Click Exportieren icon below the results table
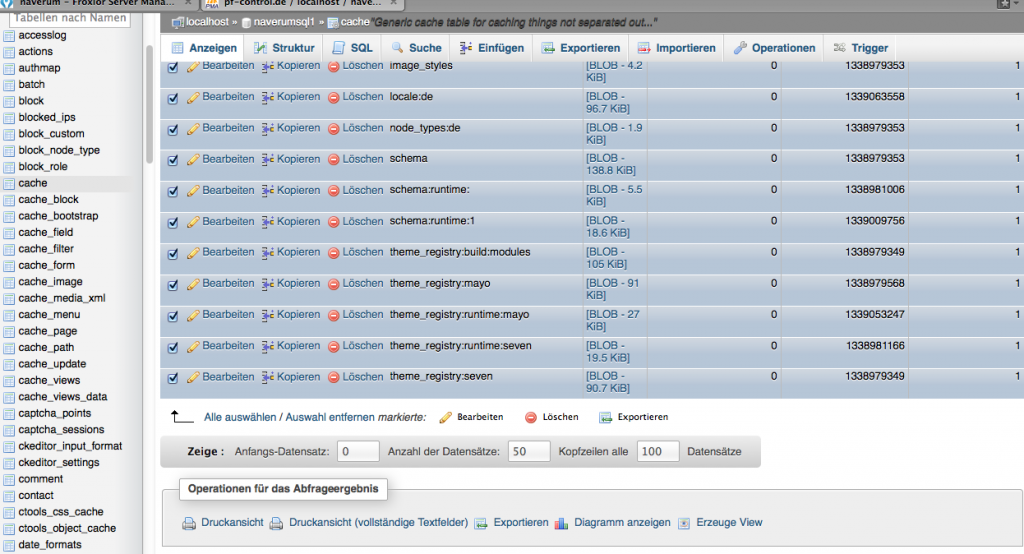Image resolution: width=1024 pixels, height=554 pixels. pos(605,417)
